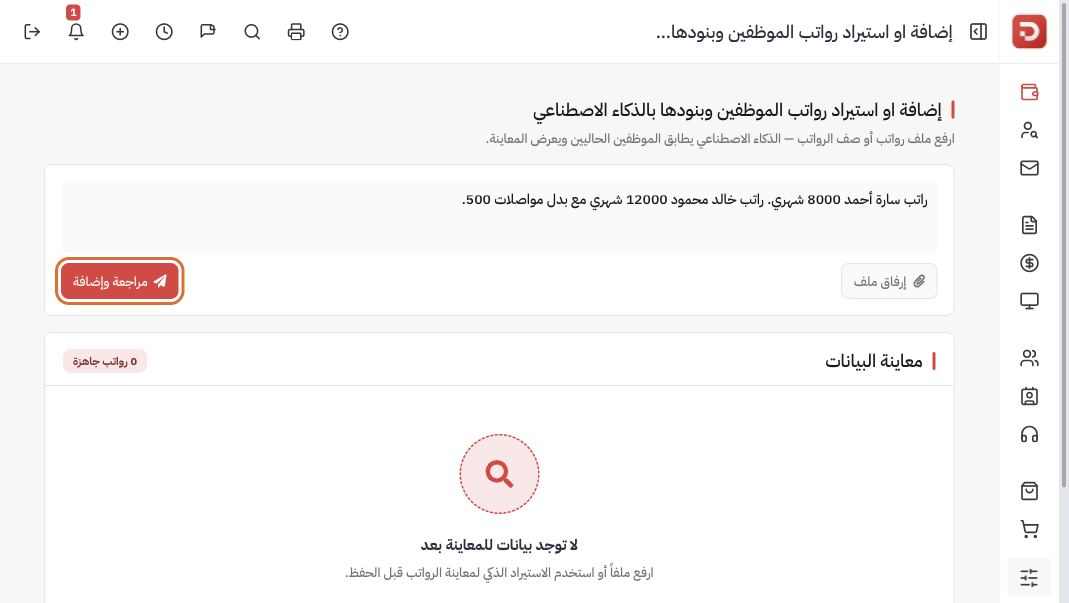Viewport: 1069px width, 603px height.
Task: Click the مراجعة وإضافة button
Action: point(119,281)
